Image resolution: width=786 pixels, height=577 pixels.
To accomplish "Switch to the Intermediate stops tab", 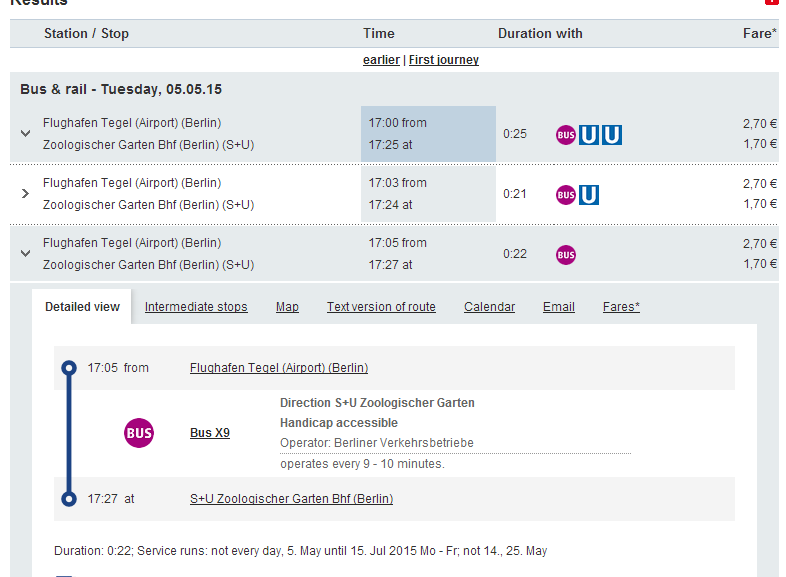I will (x=196, y=307).
